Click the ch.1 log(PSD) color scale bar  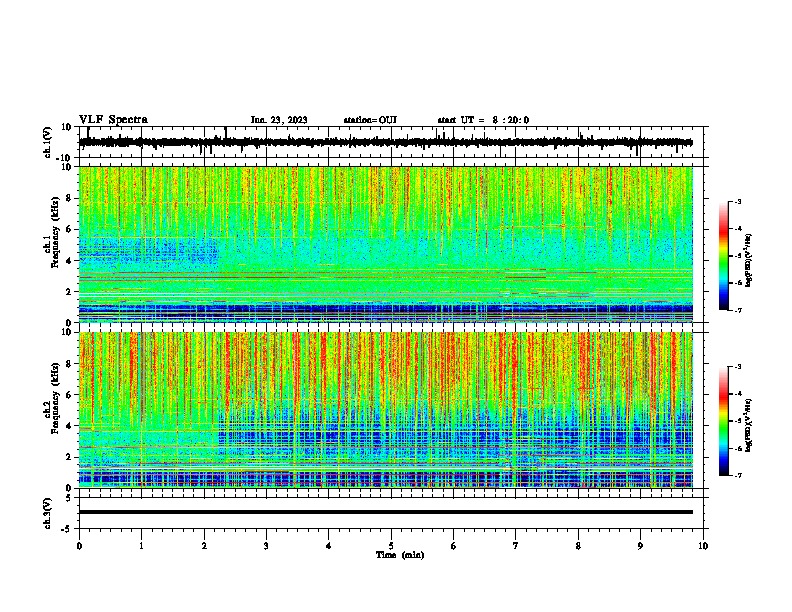click(x=723, y=256)
